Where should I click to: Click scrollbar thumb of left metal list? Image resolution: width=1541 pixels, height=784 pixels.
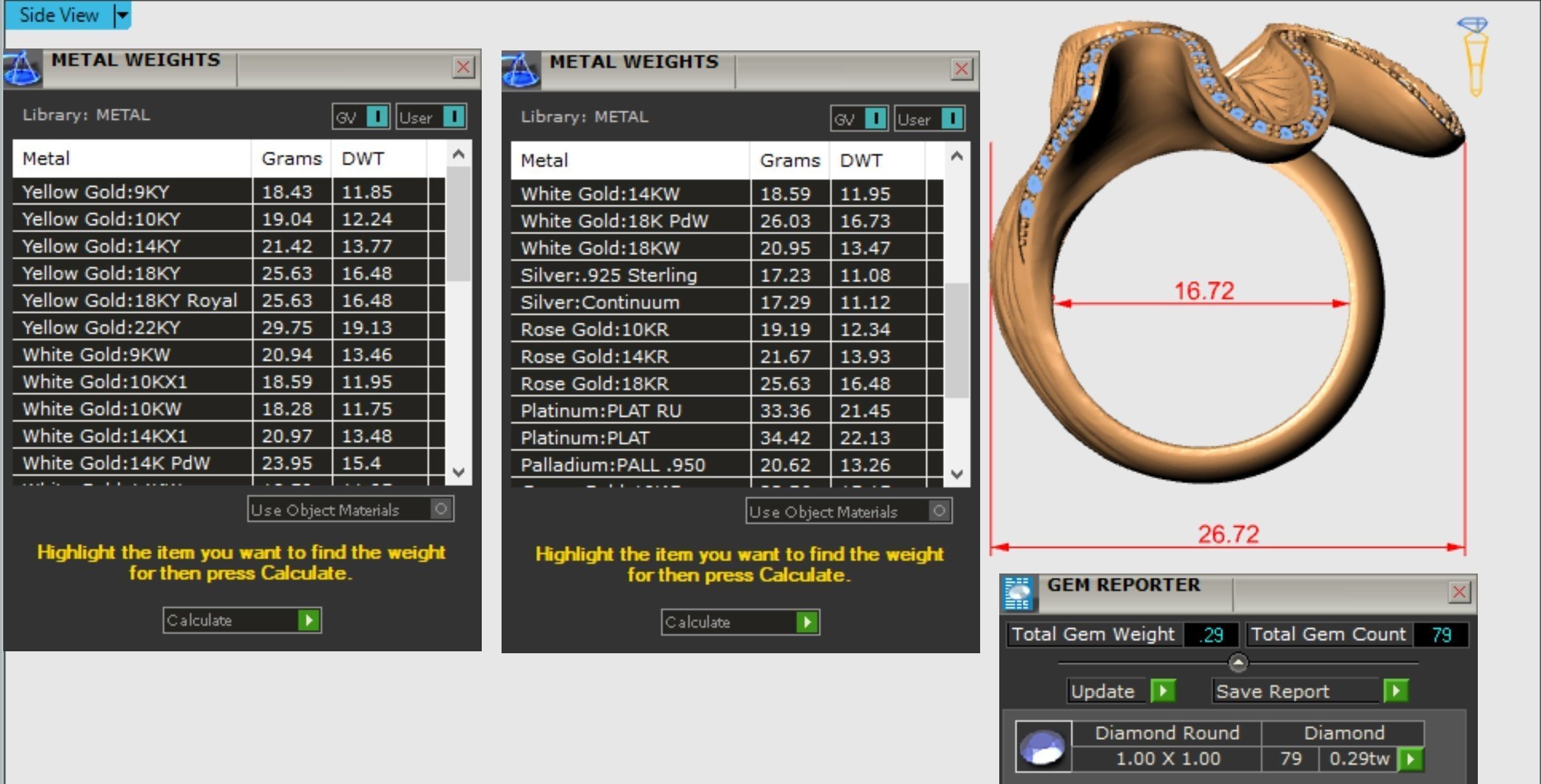tap(458, 224)
